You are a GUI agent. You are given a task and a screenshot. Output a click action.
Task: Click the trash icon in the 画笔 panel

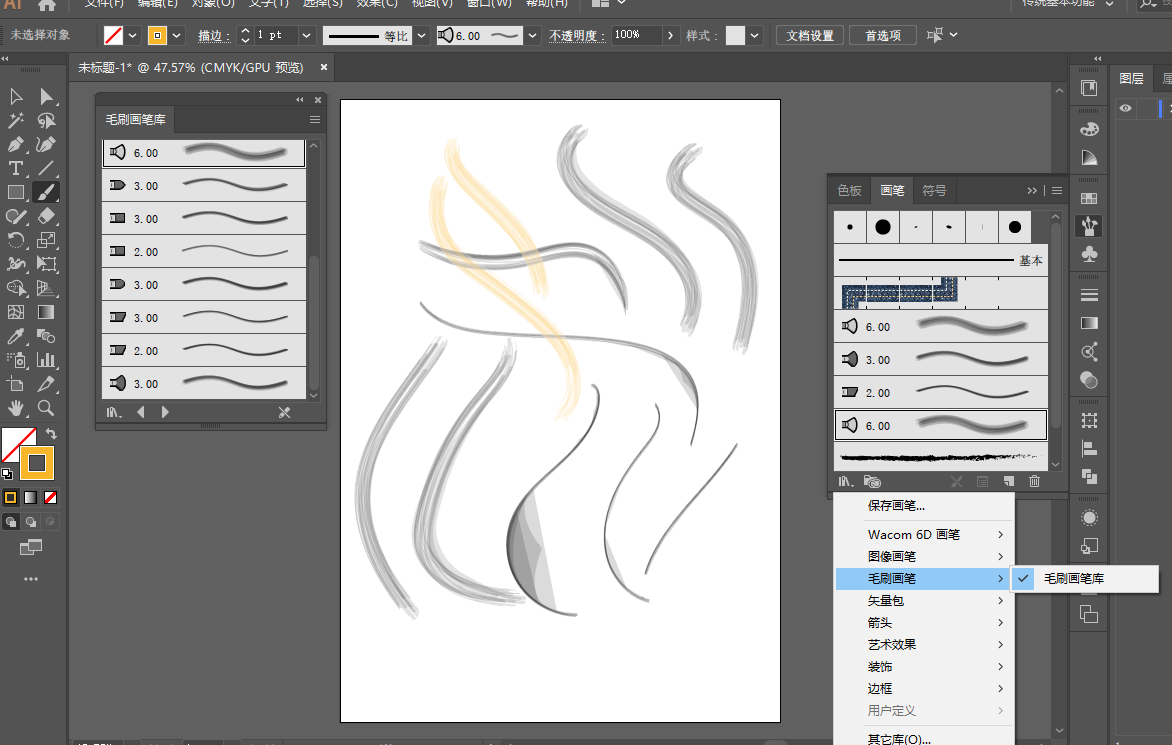coord(1034,481)
